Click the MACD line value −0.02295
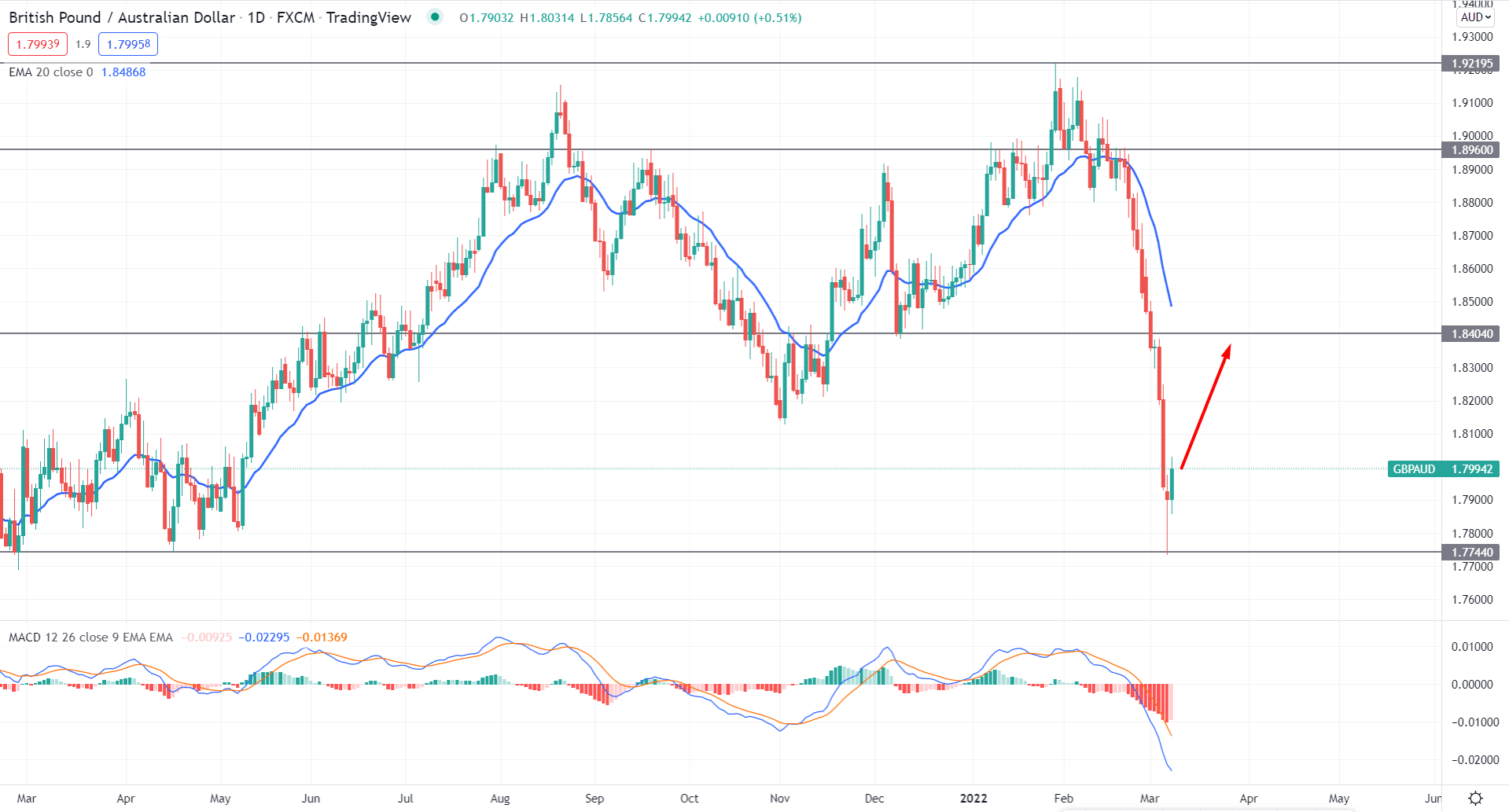Screen dimensions: 1509x812 [x=264, y=637]
